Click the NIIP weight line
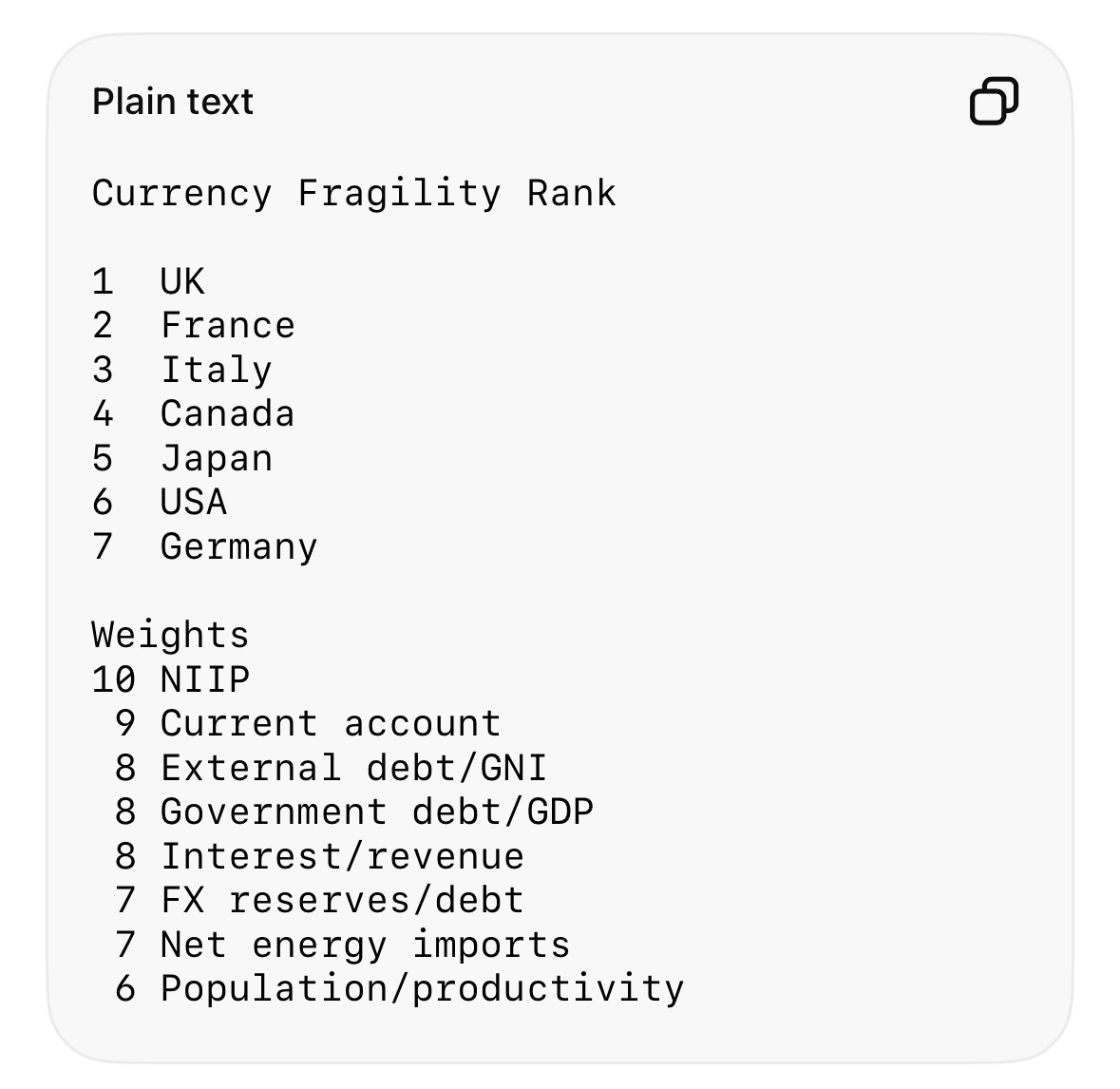Image resolution: width=1120 pixels, height=1089 pixels. [171, 678]
